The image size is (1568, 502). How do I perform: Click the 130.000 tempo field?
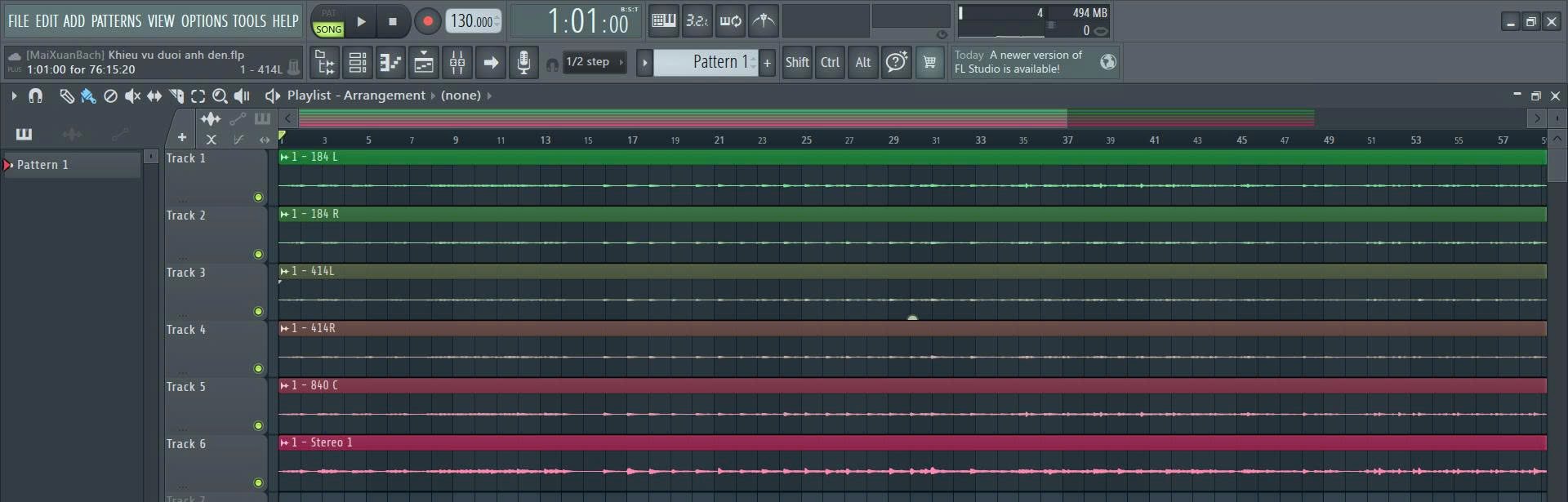pyautogui.click(x=473, y=22)
